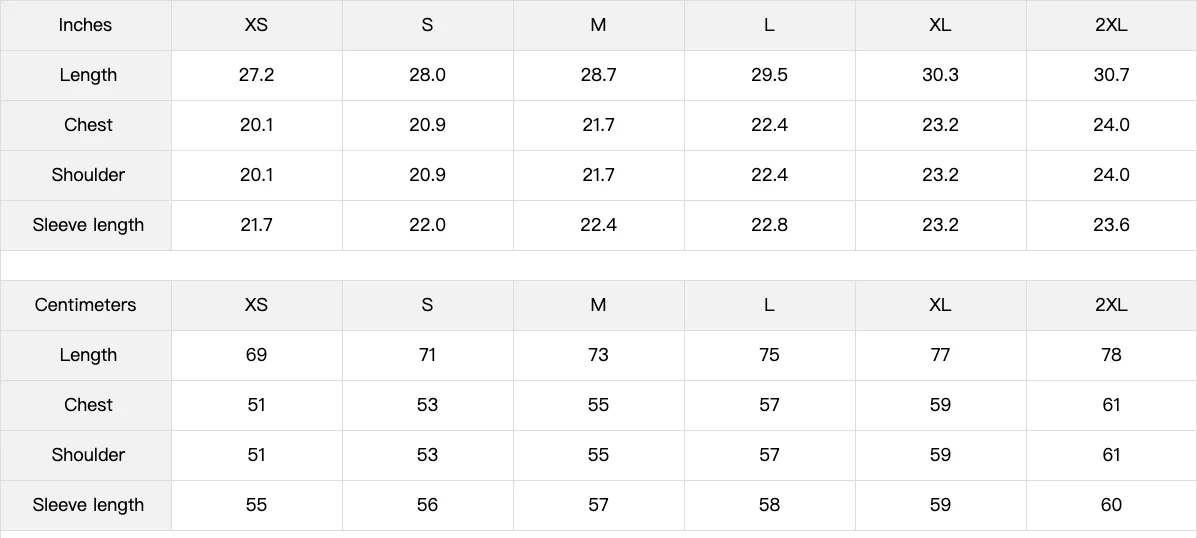Click the 22.8 sleeve length value
1197x538 pixels.
pos(769,225)
